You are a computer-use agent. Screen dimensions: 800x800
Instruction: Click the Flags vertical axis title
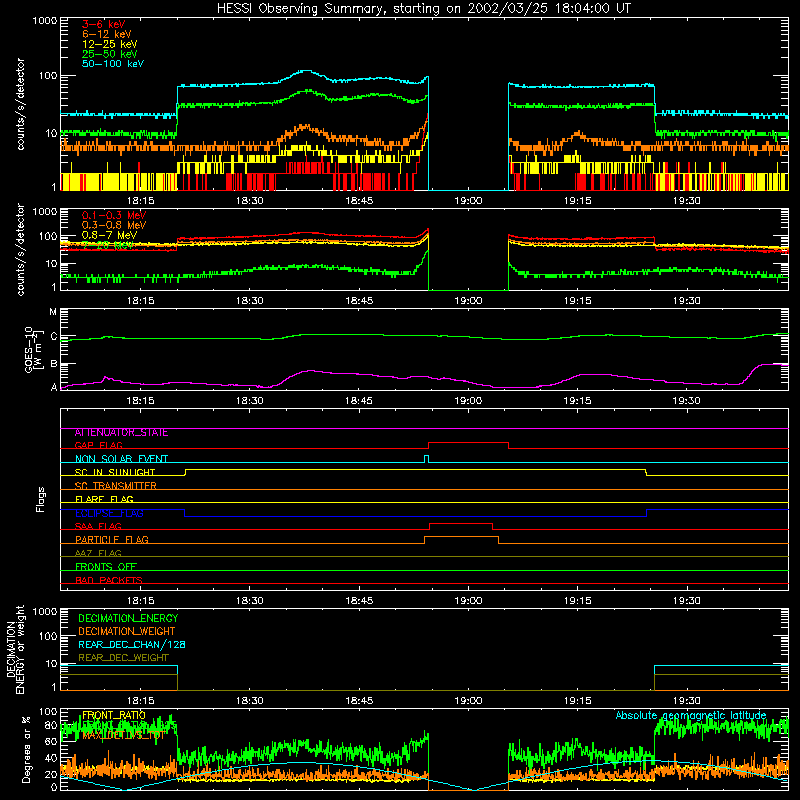(x=41, y=499)
